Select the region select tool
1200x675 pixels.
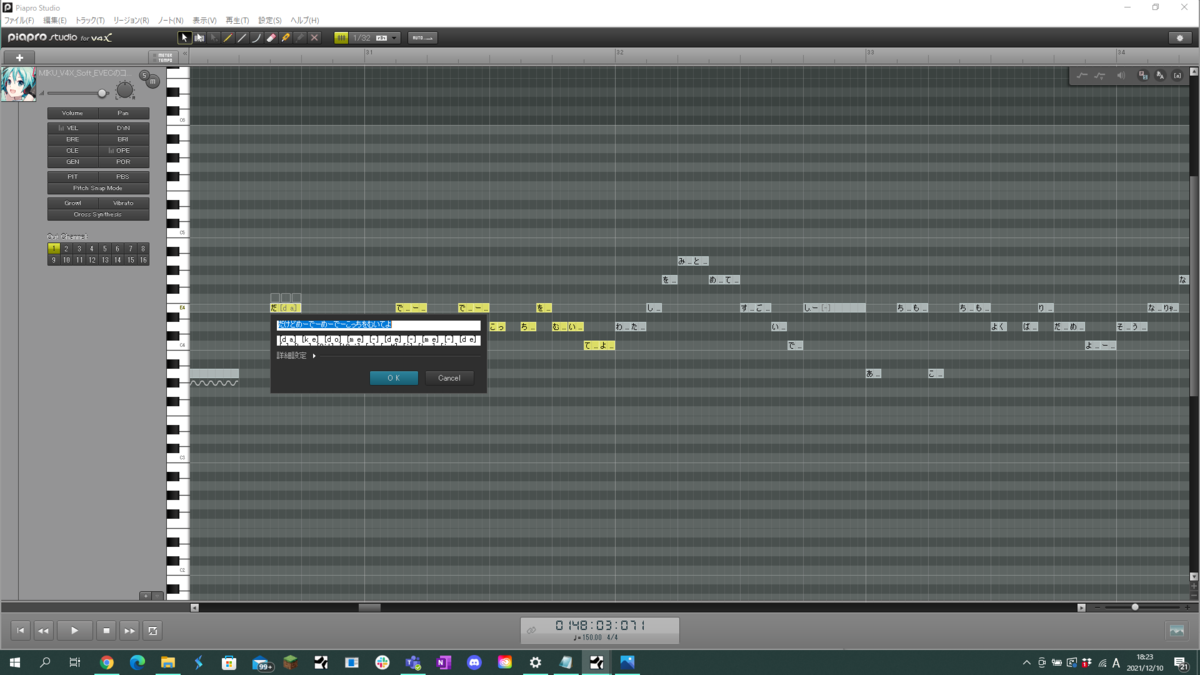click(x=199, y=38)
